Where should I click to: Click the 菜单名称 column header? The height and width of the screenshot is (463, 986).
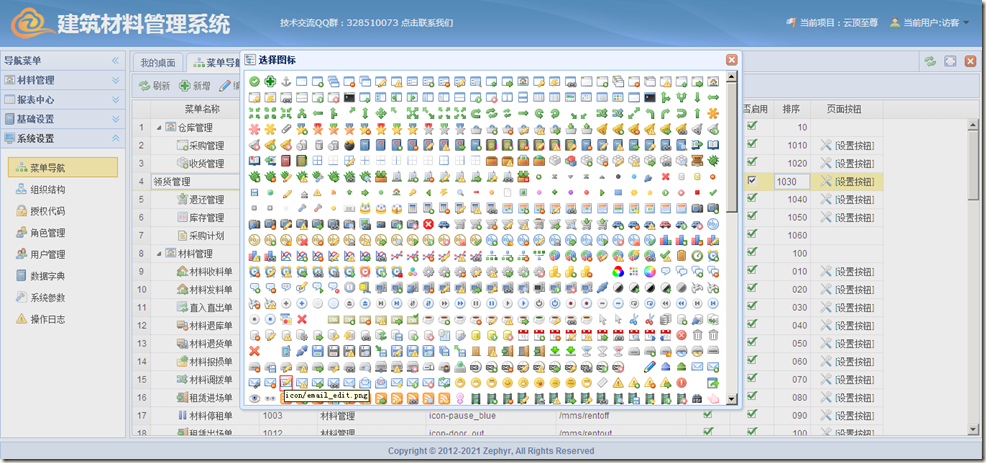click(202, 109)
